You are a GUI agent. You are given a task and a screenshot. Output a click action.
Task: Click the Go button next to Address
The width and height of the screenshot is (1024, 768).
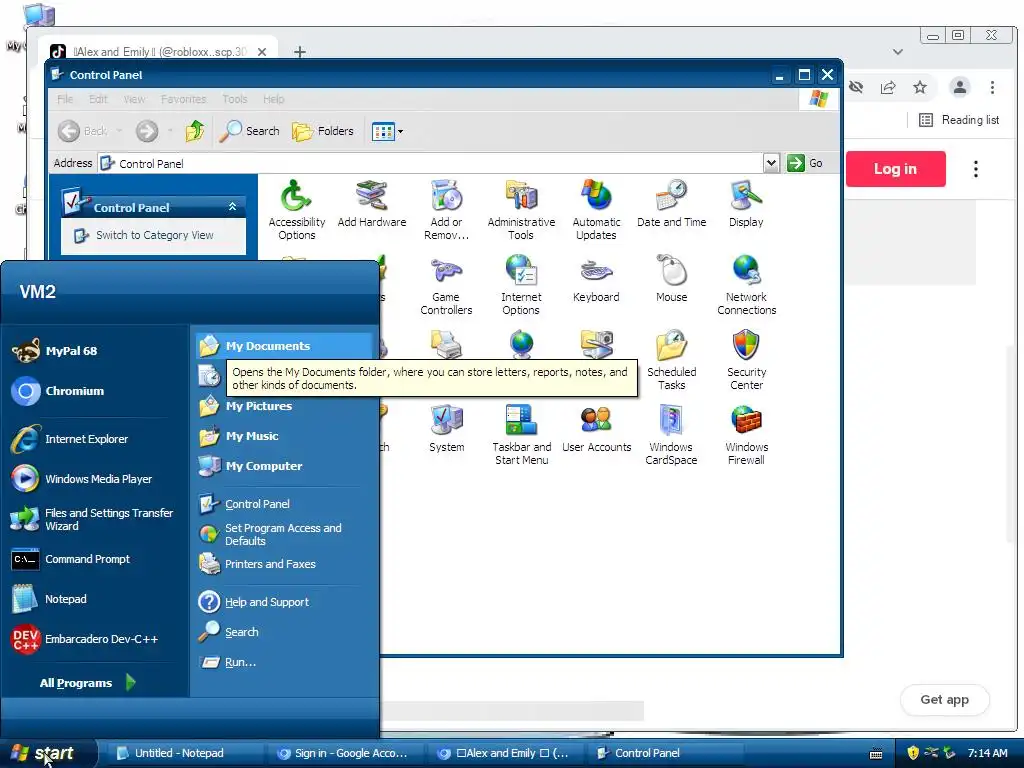pyautogui.click(x=805, y=163)
